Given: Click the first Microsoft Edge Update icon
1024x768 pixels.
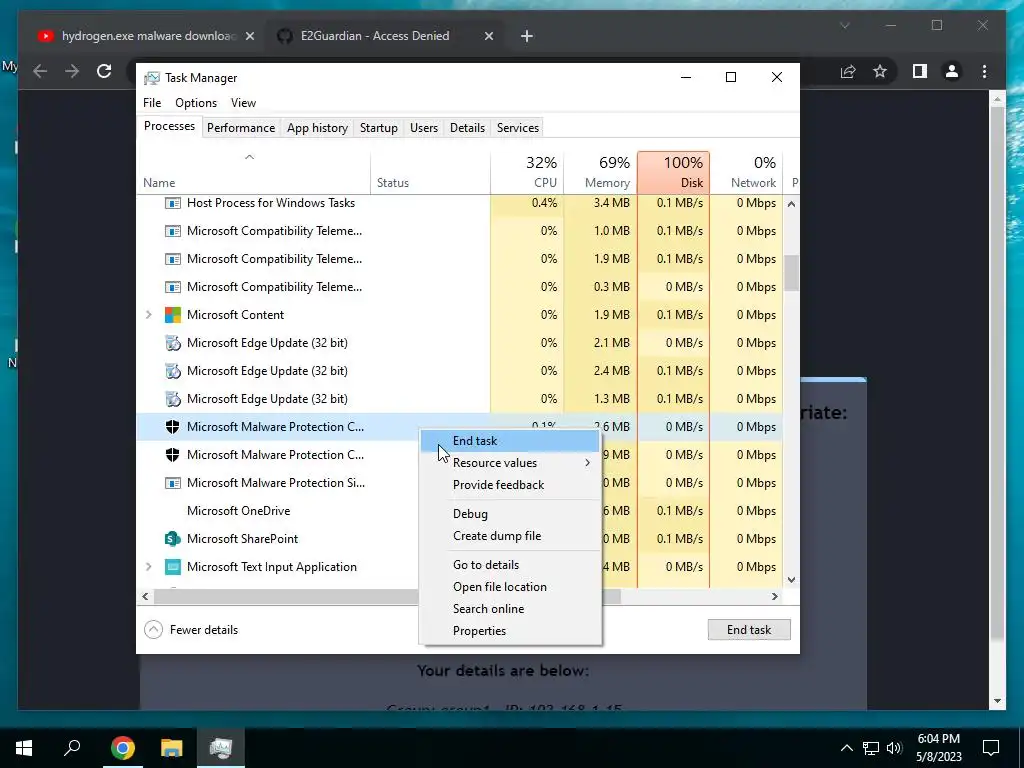Looking at the screenshot, I should (x=172, y=343).
